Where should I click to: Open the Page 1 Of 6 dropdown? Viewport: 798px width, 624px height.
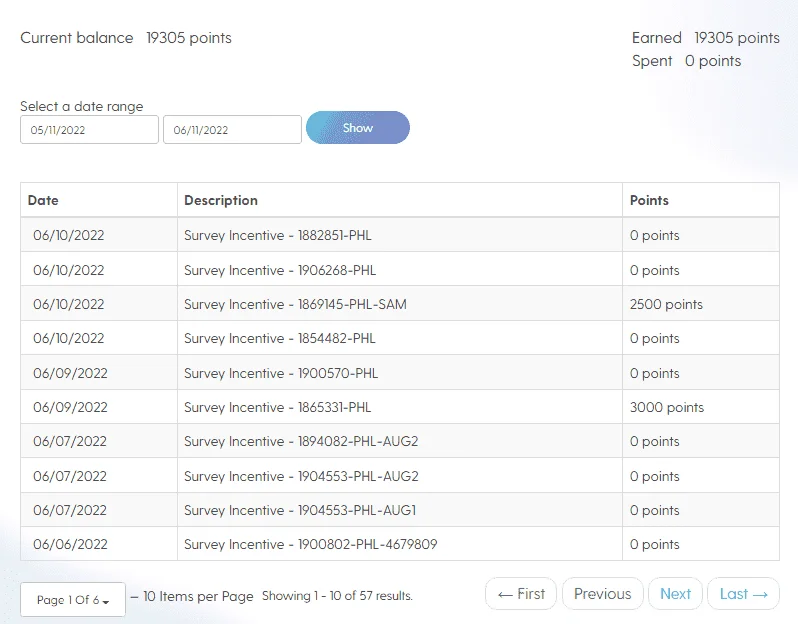(x=73, y=600)
